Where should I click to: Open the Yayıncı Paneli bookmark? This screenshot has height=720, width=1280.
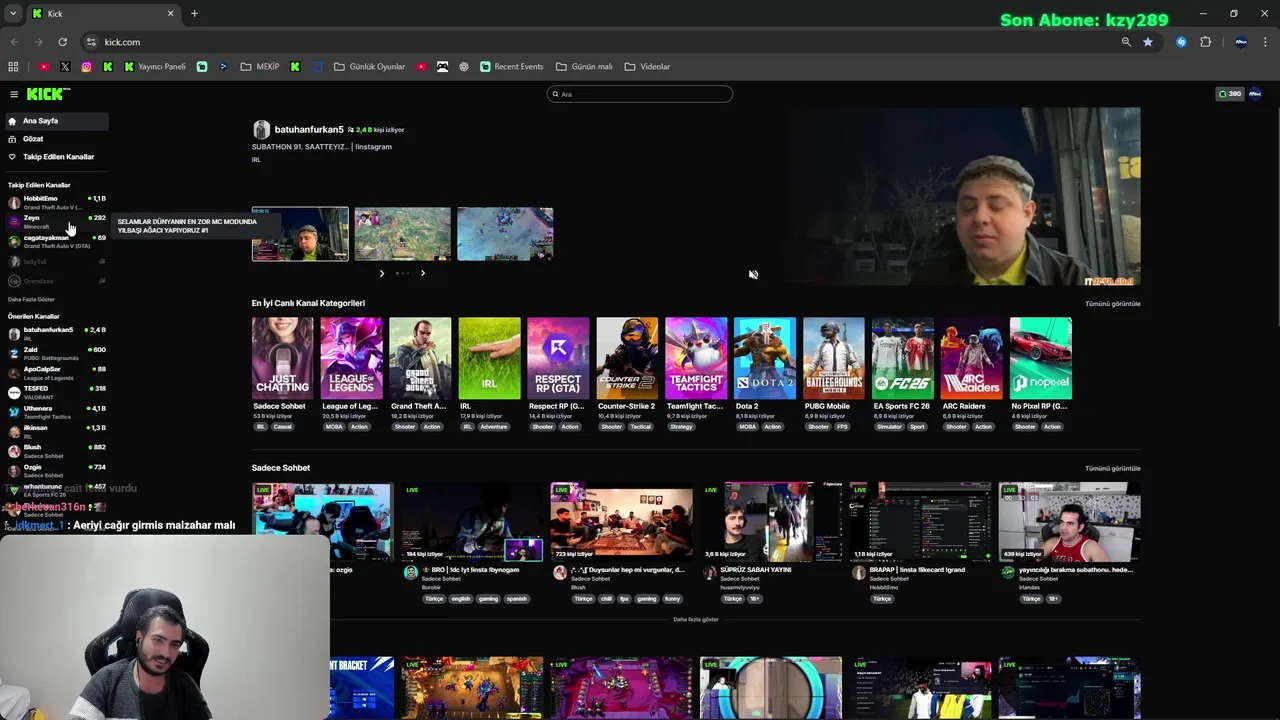155,67
